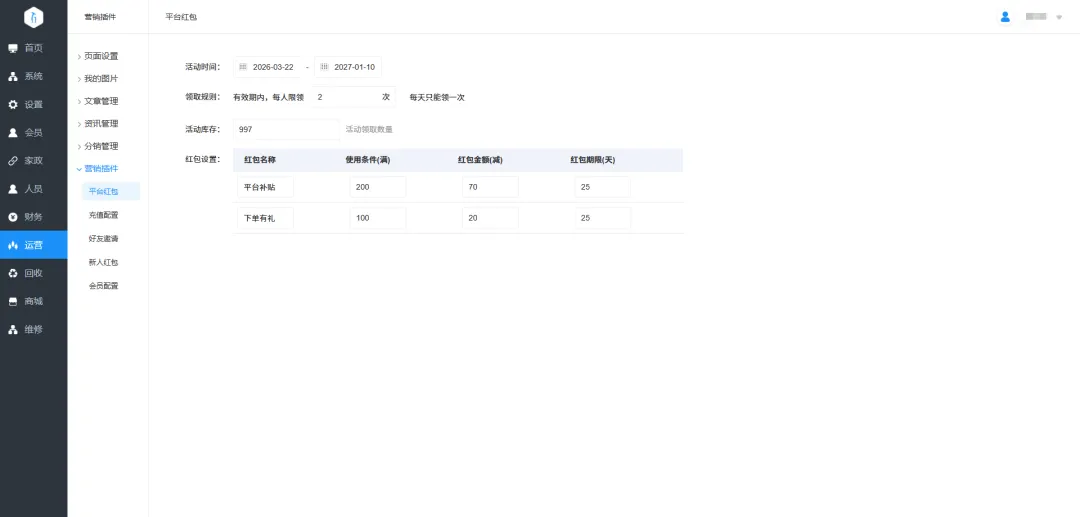The height and width of the screenshot is (517, 1080).
Task: Go to 好友邀请 page
Action: coord(103,239)
